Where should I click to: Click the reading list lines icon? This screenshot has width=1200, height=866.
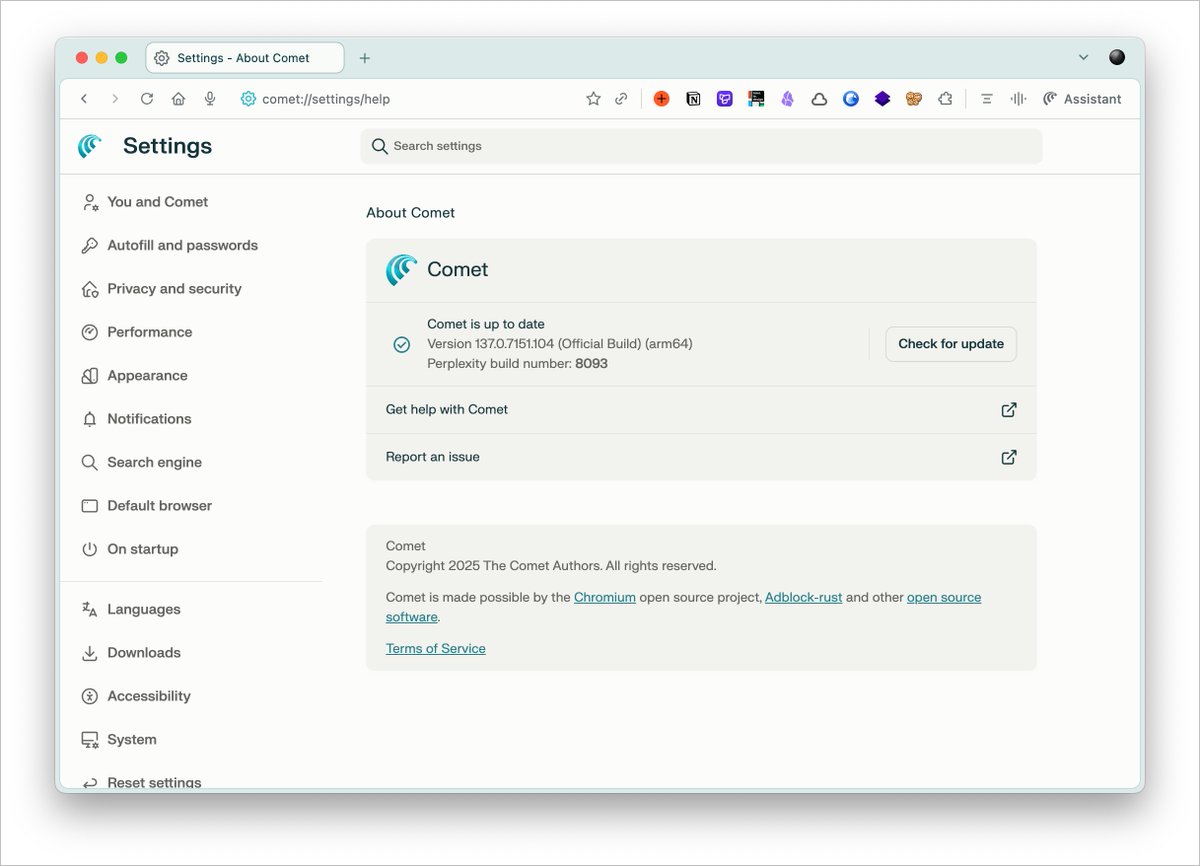point(986,99)
